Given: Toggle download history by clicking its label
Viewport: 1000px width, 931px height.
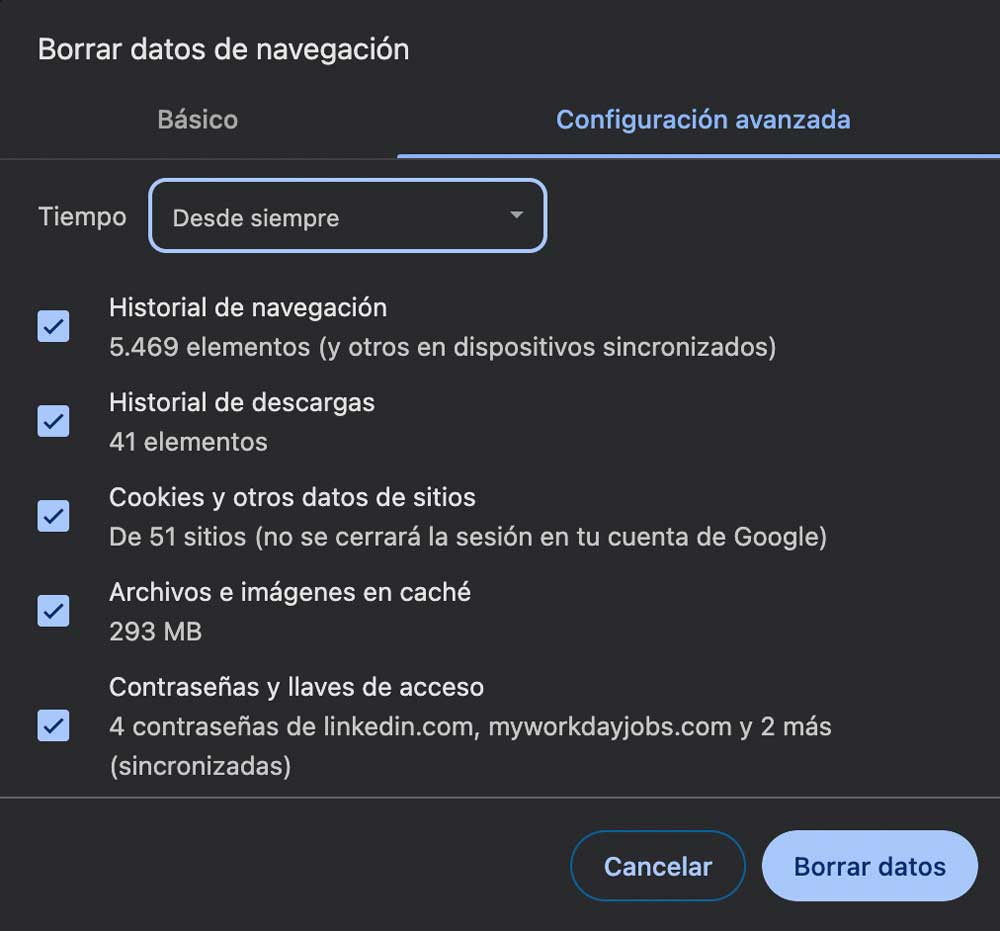Looking at the screenshot, I should click(241, 402).
